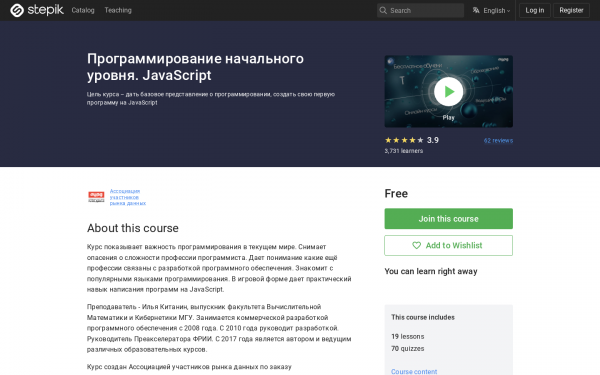Viewport: 600px width, 375px height.
Task: Click the 70 quizzes text
Action: coord(408,349)
